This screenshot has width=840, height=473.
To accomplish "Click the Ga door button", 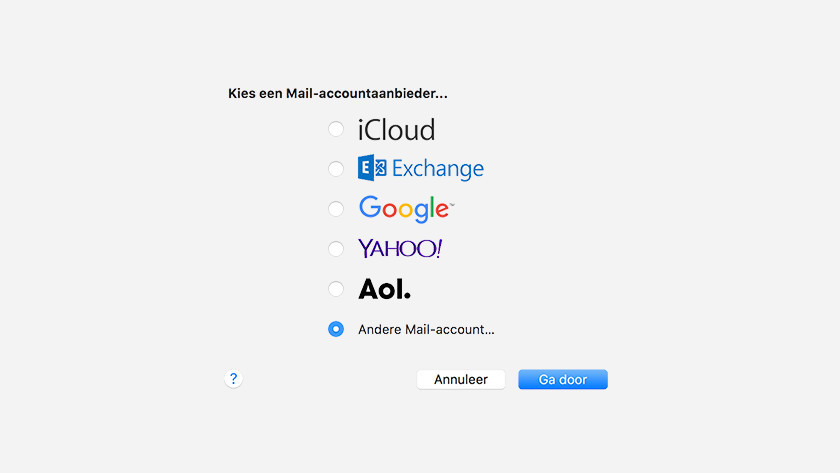I will (562, 379).
